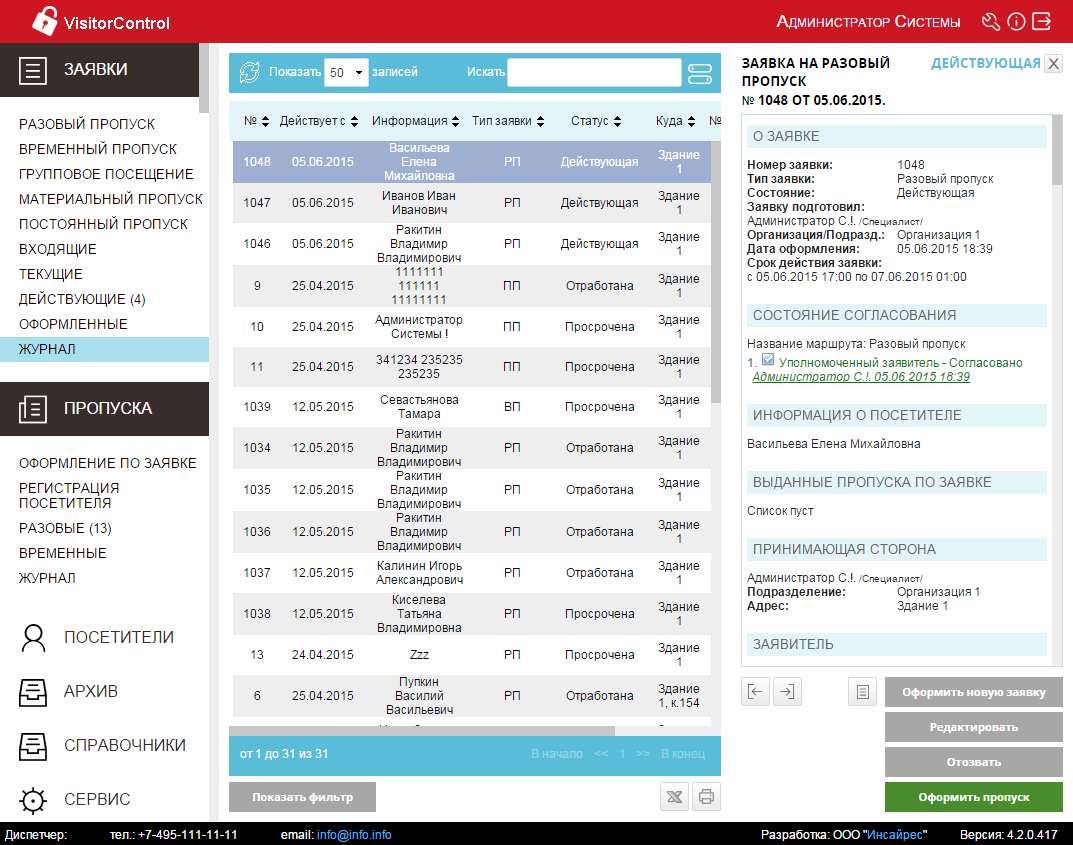Open ЖУРНАЛ under ПРОПУСКА
Screen dimensions: 1073x845
(x=47, y=578)
